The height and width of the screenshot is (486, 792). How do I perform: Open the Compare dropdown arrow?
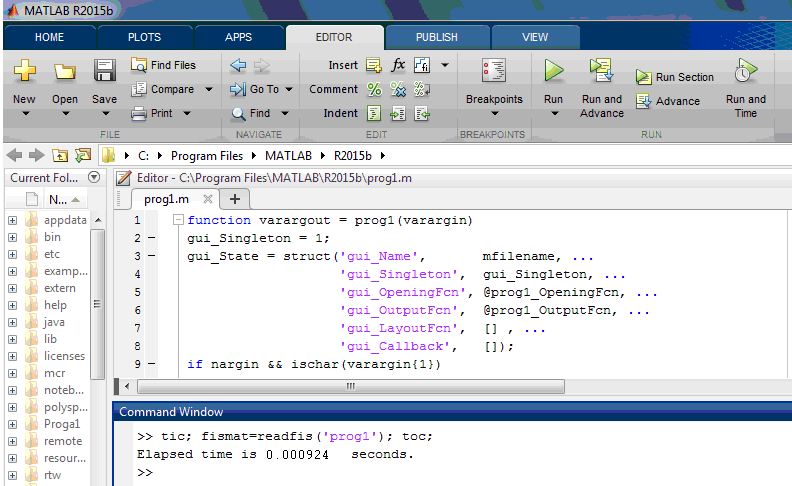(208, 89)
